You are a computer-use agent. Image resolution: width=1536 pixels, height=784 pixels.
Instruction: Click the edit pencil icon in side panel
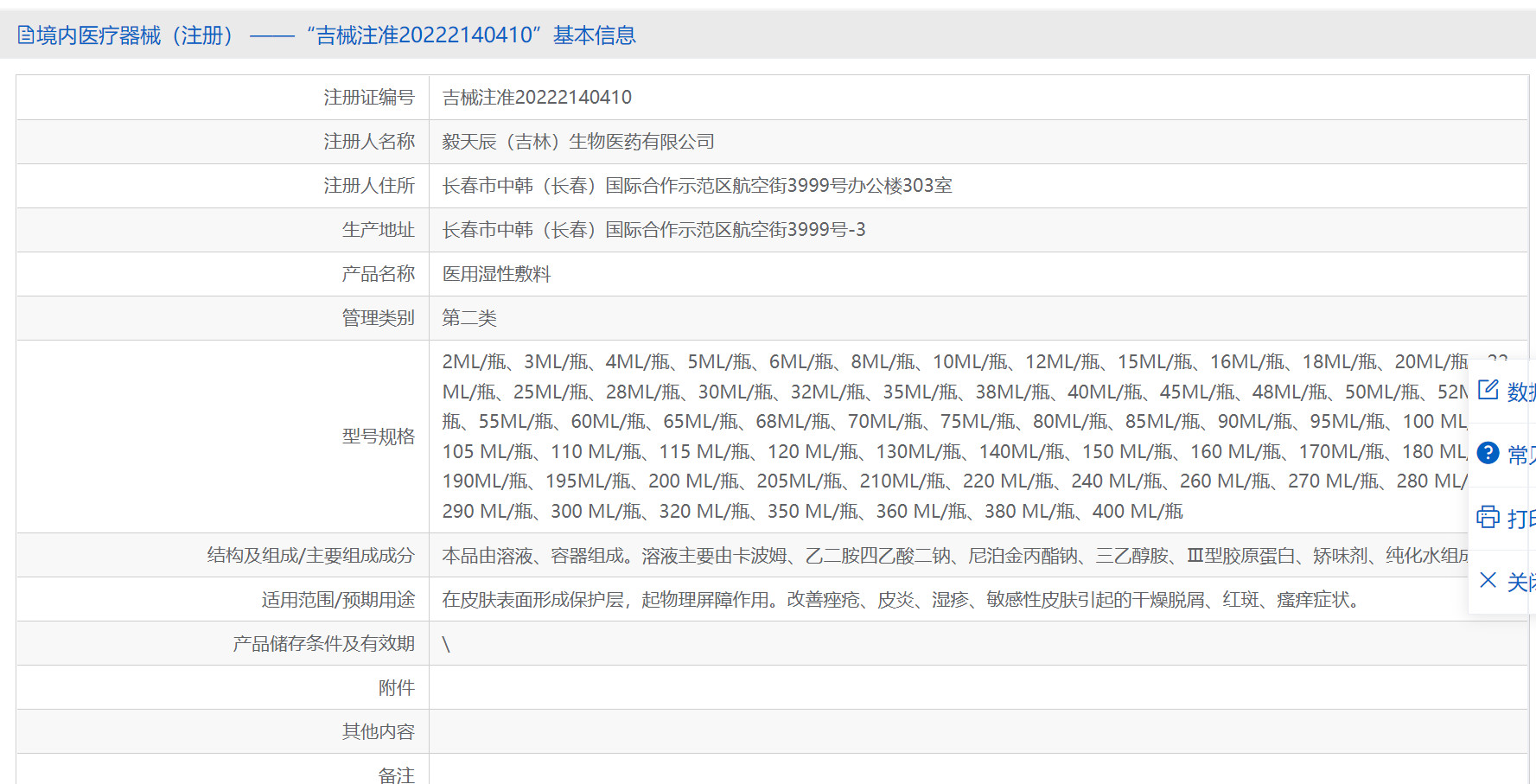pyautogui.click(x=1488, y=390)
